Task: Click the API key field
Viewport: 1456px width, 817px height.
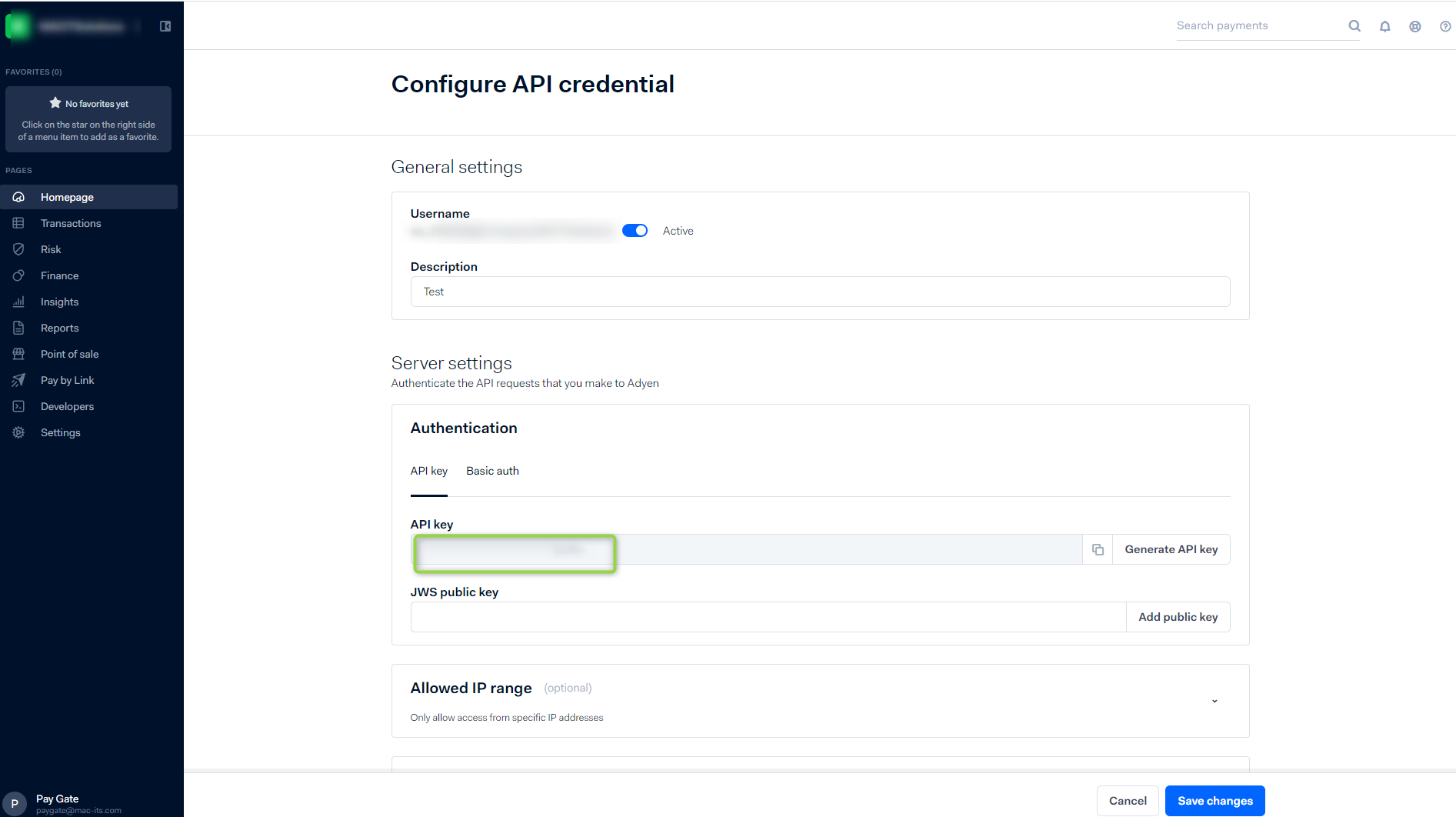Action: (746, 549)
